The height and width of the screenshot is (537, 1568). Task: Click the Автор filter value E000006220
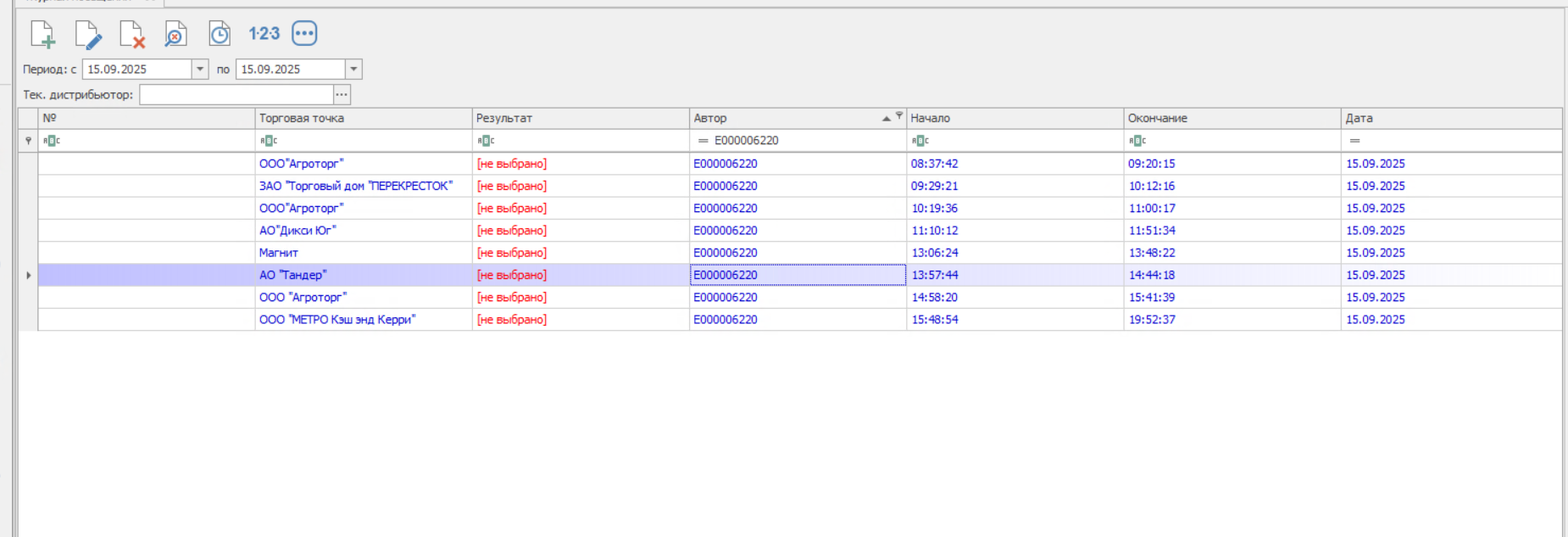click(x=747, y=141)
